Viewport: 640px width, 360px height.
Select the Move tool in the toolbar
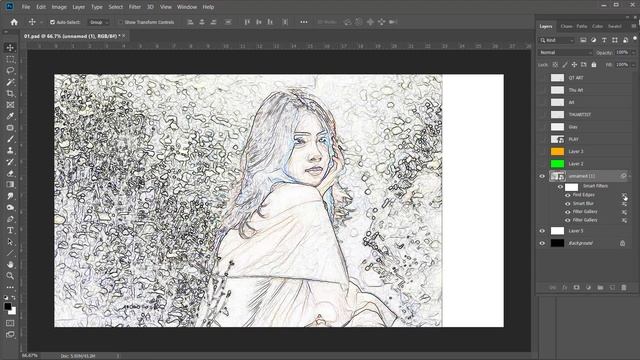click(x=10, y=47)
